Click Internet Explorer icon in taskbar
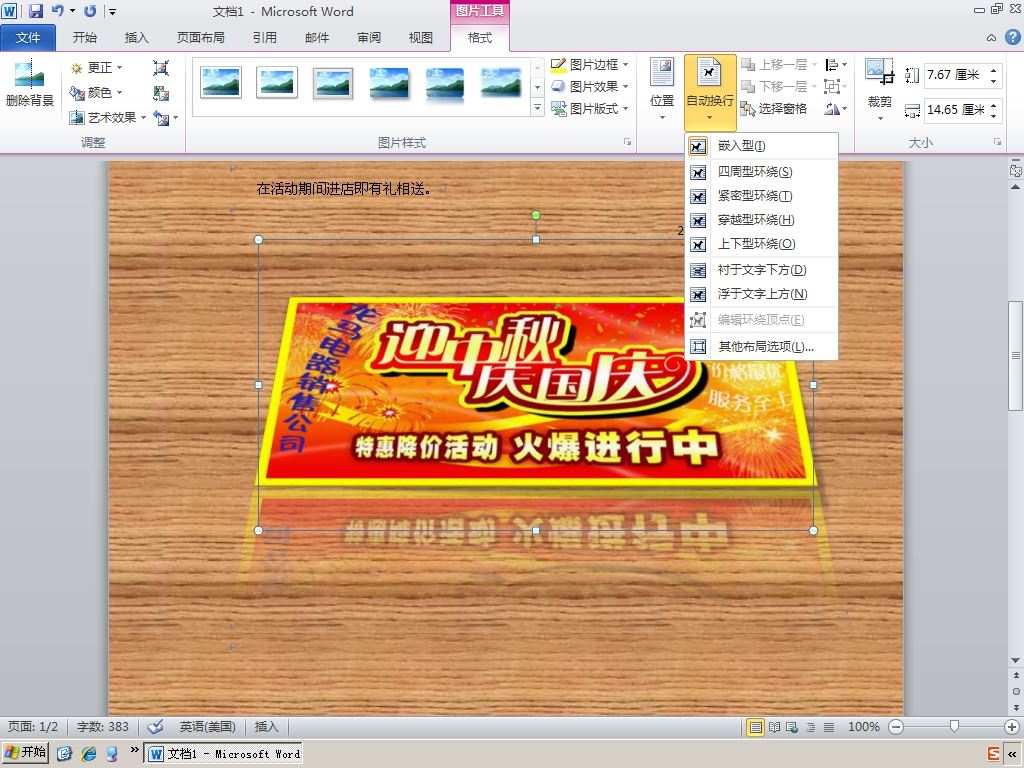 88,754
